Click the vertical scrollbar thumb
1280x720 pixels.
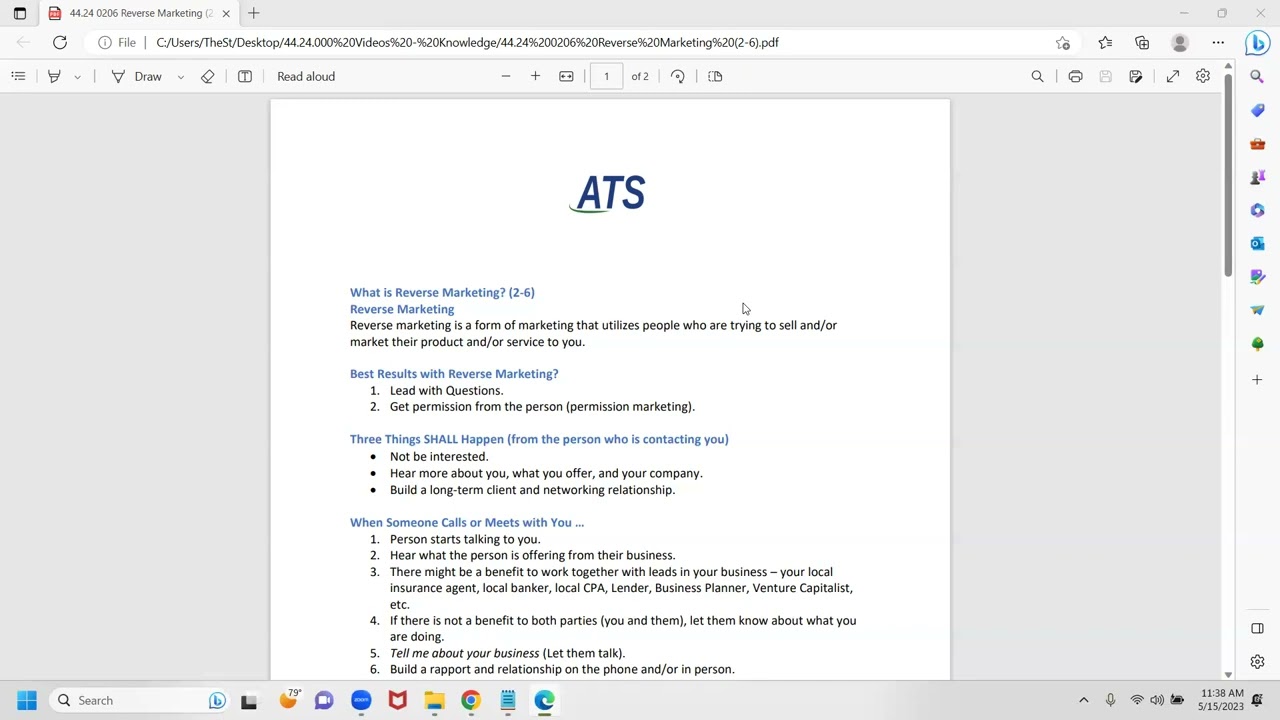pos(1228,175)
